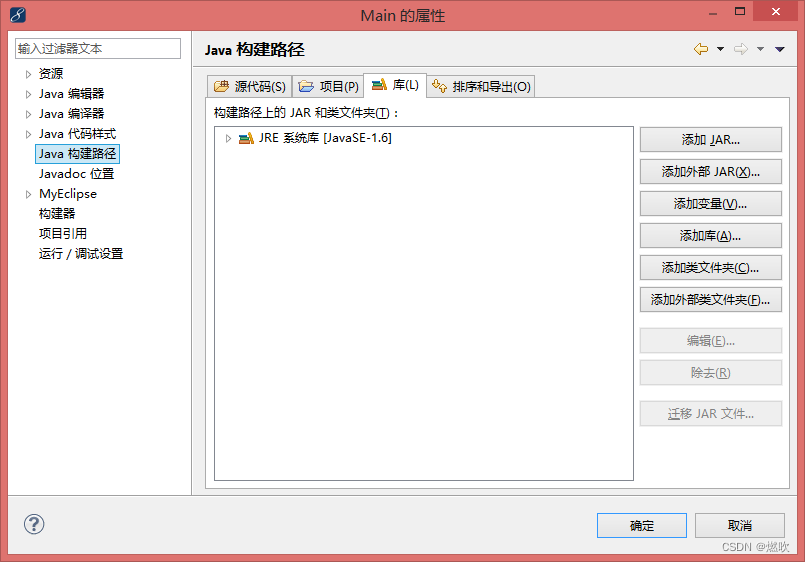Expand the MyEclipse tree node

pyautogui.click(x=28, y=194)
